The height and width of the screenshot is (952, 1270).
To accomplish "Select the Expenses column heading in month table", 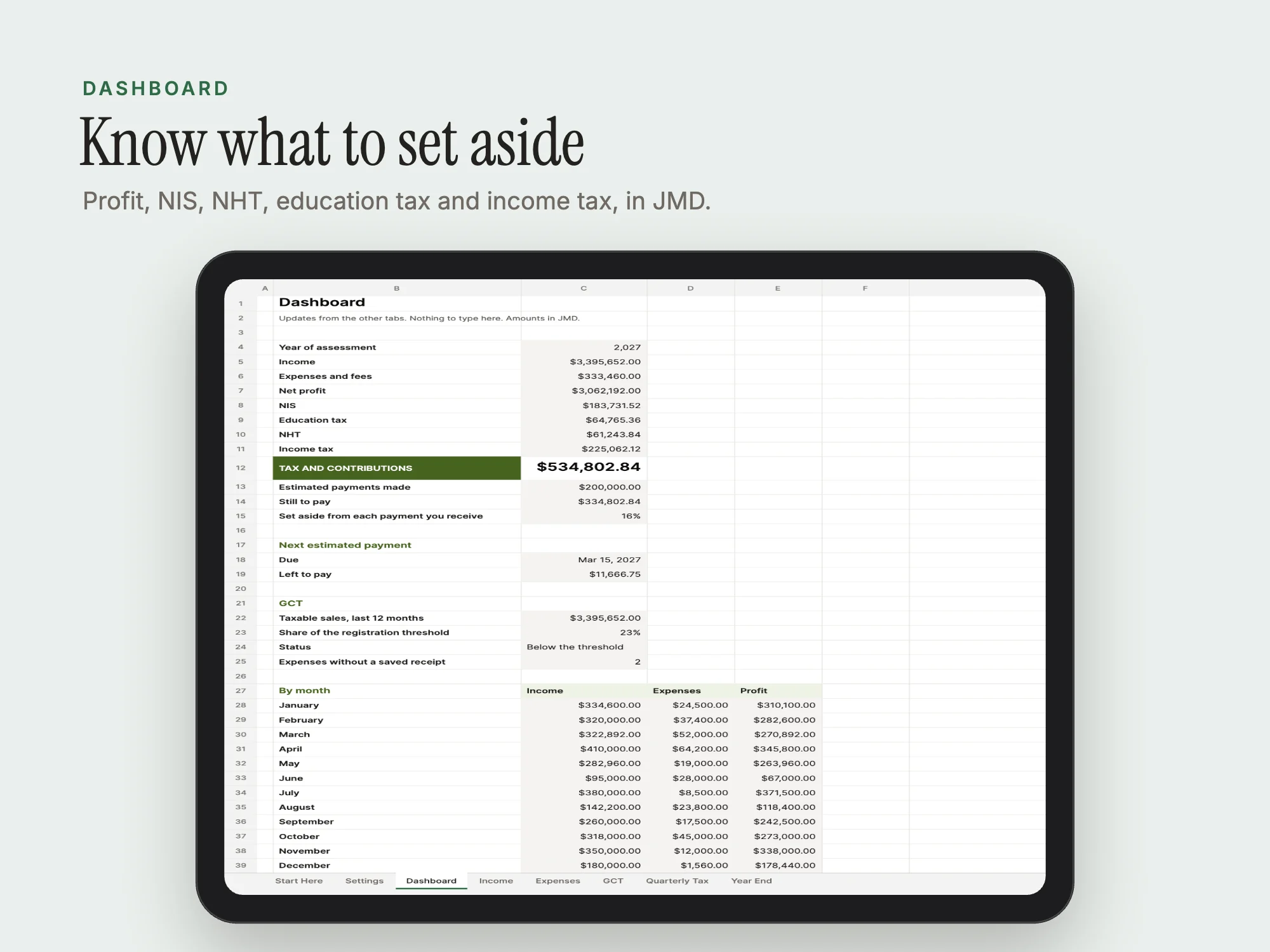I will (691, 691).
